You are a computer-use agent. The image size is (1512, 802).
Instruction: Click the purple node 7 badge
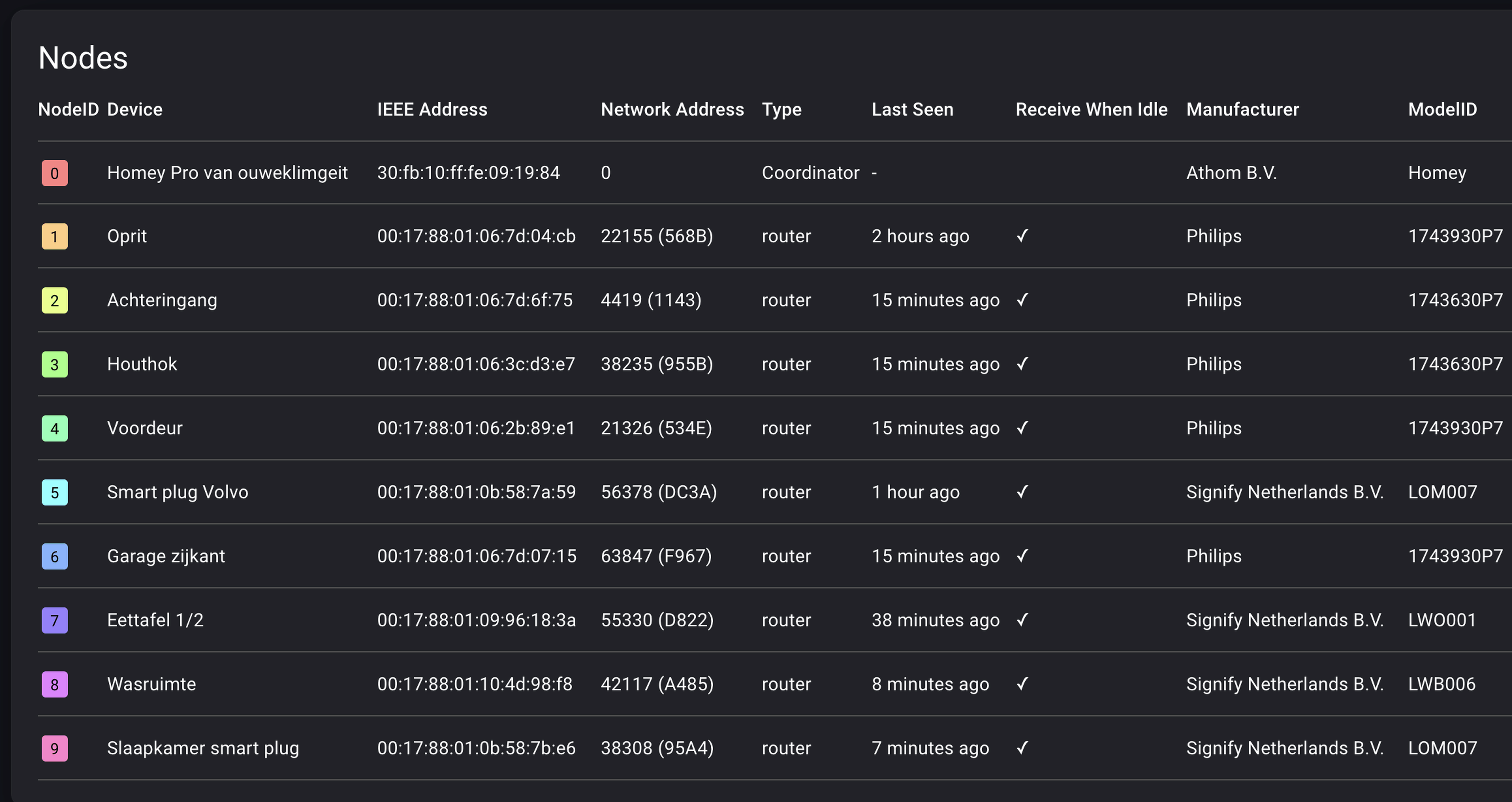[x=55, y=621]
